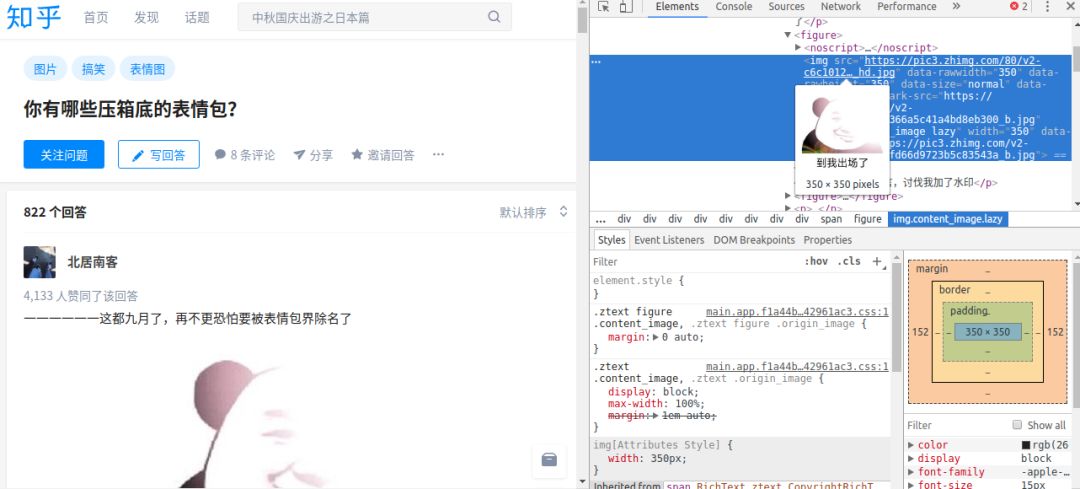Click the 写回答 button
Viewport: 1080px width, 489px height.
click(158, 154)
